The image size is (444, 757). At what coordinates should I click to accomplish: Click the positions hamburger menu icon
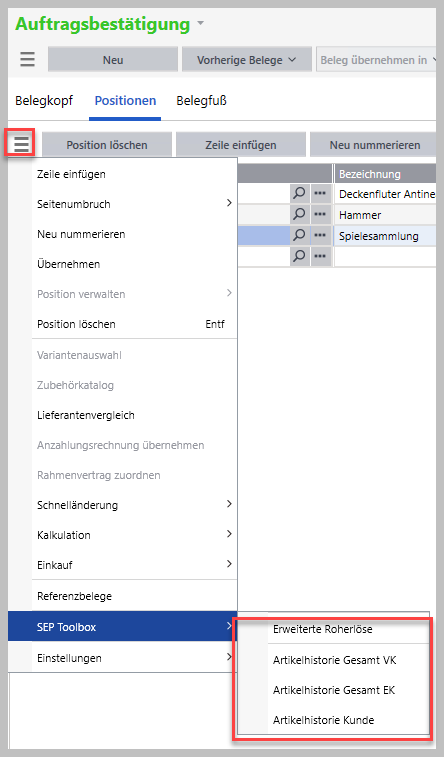coord(21,144)
